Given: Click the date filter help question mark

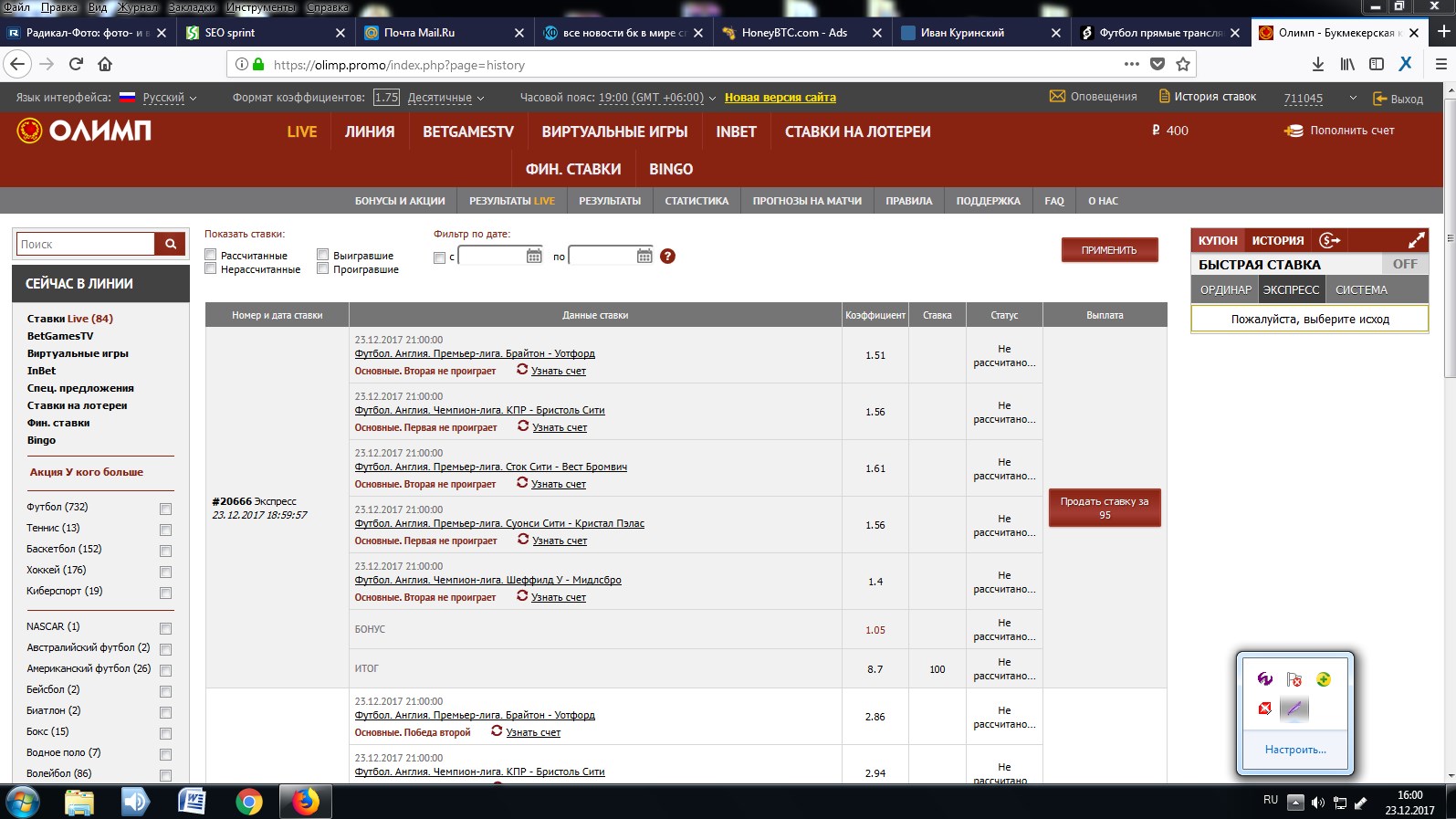Looking at the screenshot, I should 667,256.
